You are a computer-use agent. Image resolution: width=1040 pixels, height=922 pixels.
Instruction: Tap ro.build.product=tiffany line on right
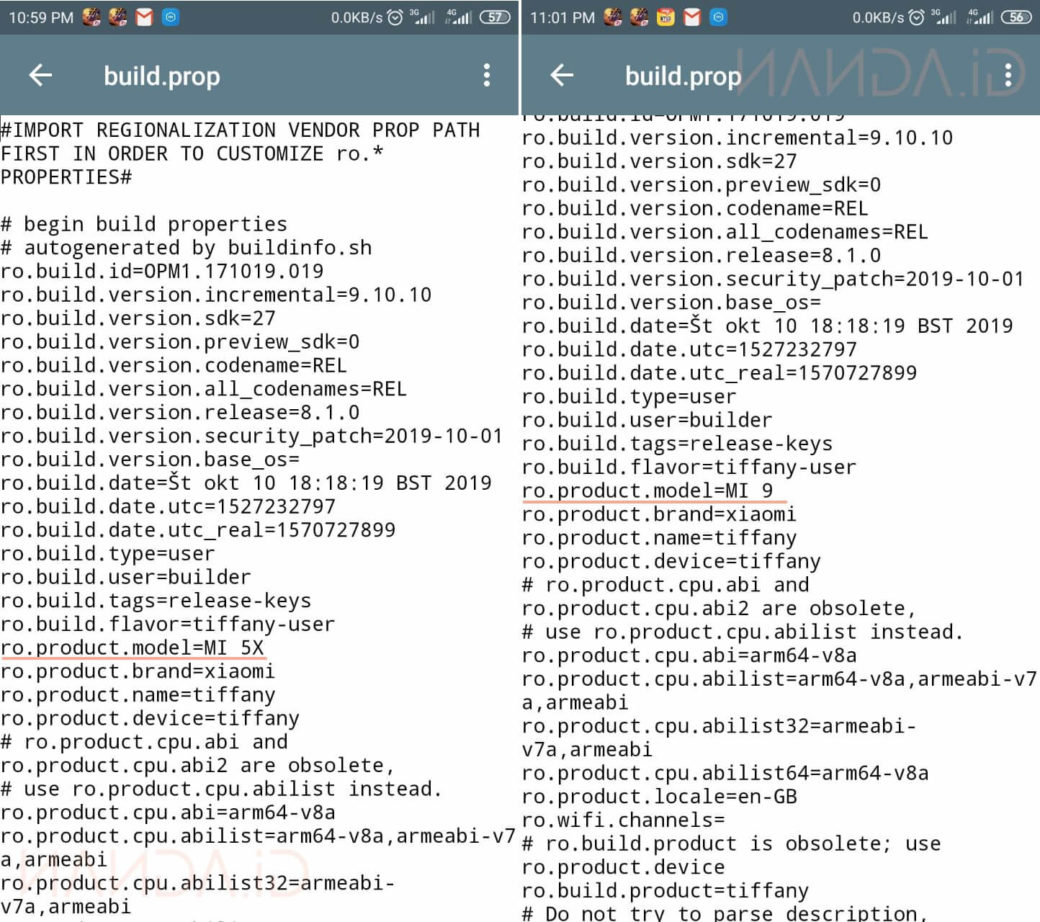pyautogui.click(x=665, y=890)
